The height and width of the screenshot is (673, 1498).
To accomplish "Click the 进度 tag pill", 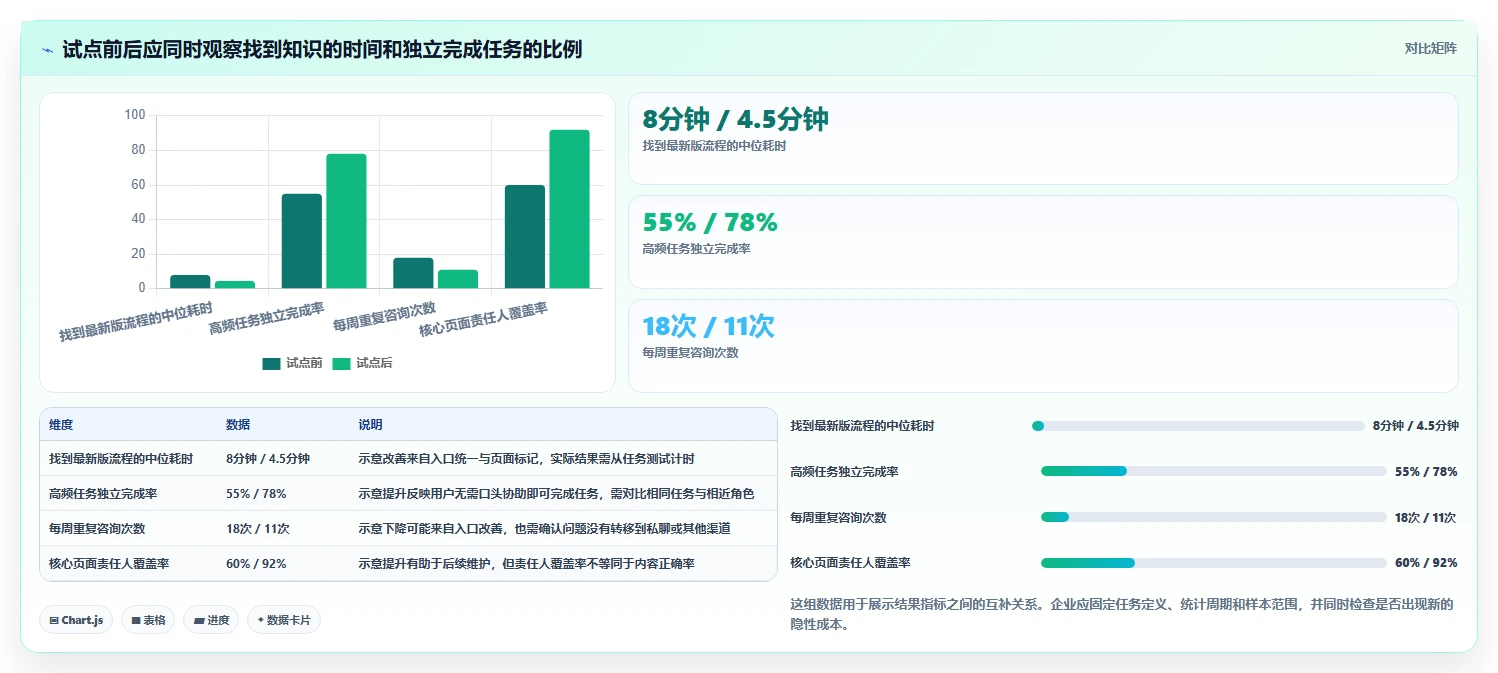I will point(211,620).
